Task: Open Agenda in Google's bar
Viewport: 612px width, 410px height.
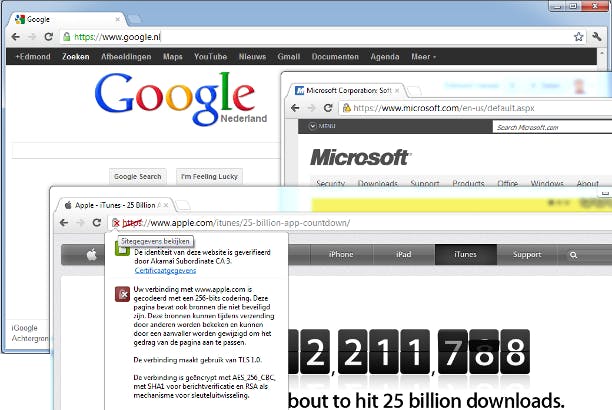Action: (384, 57)
